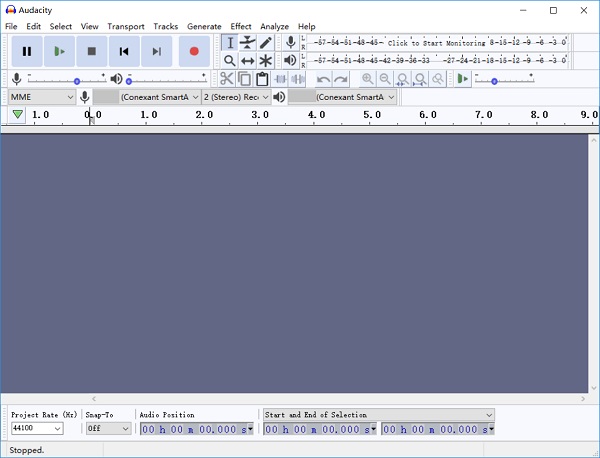Viewport: 600px width, 458px height.
Task: Skip to End of the project
Action: click(157, 51)
